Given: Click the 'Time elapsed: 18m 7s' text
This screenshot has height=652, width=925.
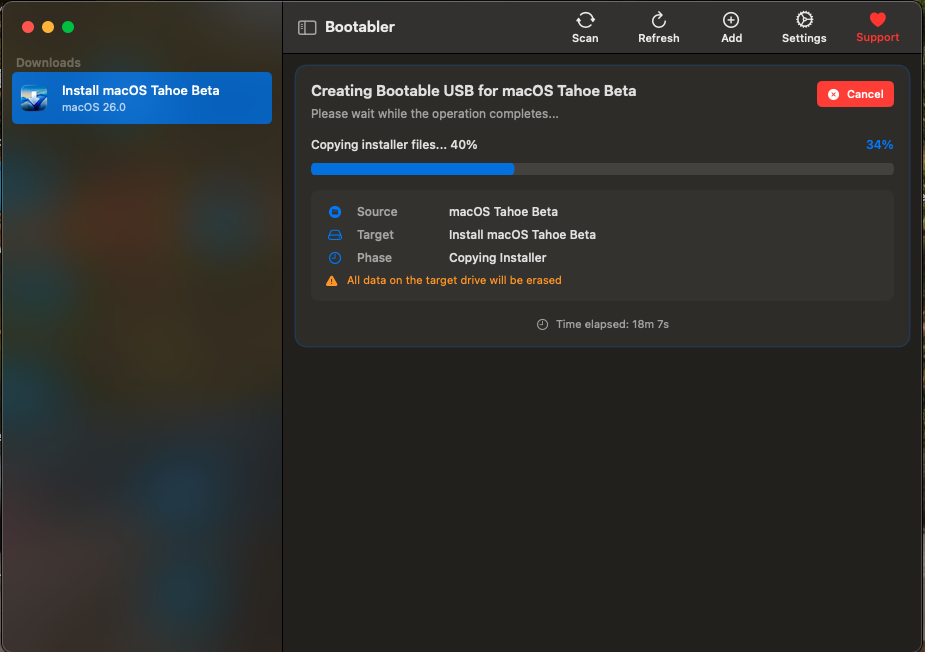Looking at the screenshot, I should (x=612, y=325).
